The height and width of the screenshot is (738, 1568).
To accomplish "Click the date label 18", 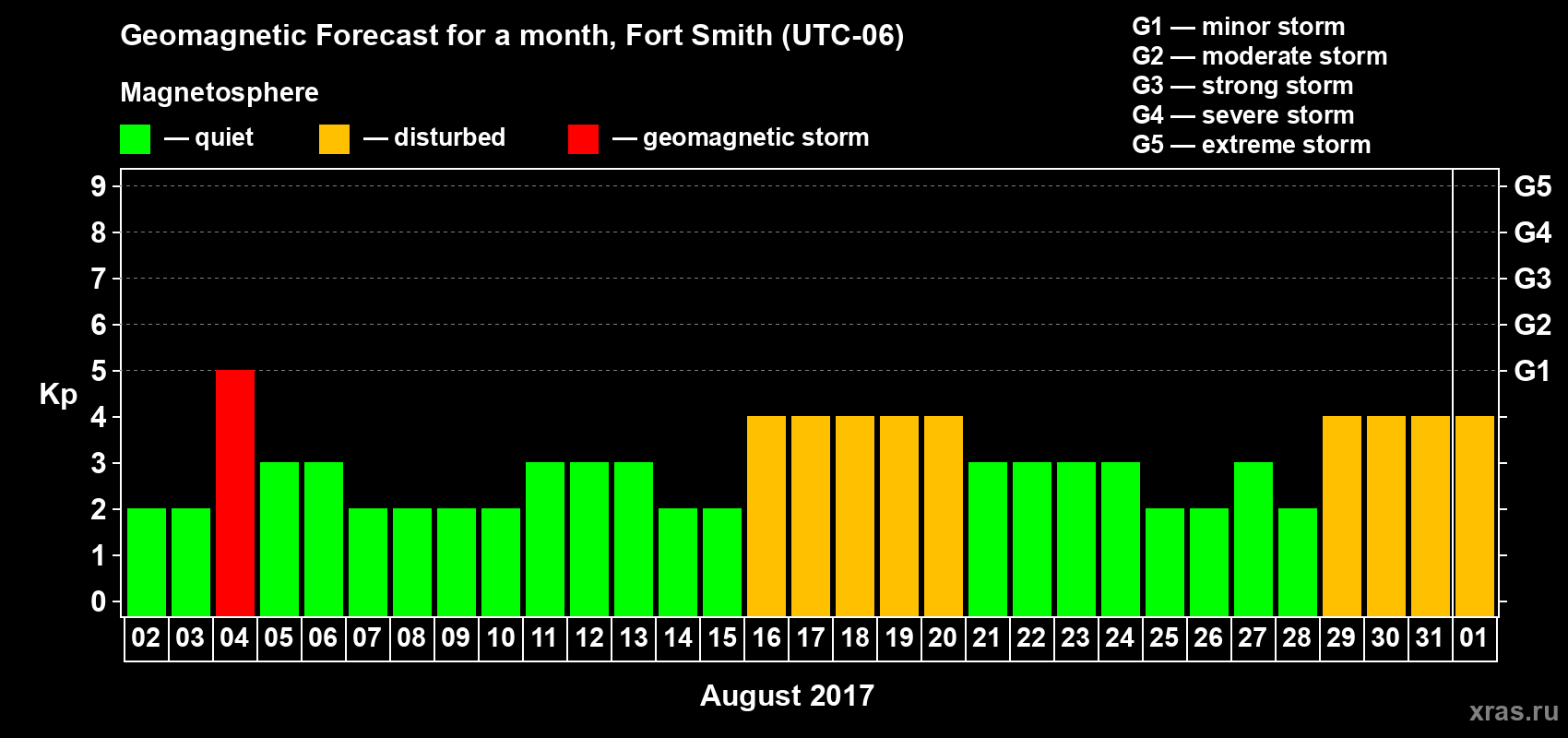I will tap(855, 637).
